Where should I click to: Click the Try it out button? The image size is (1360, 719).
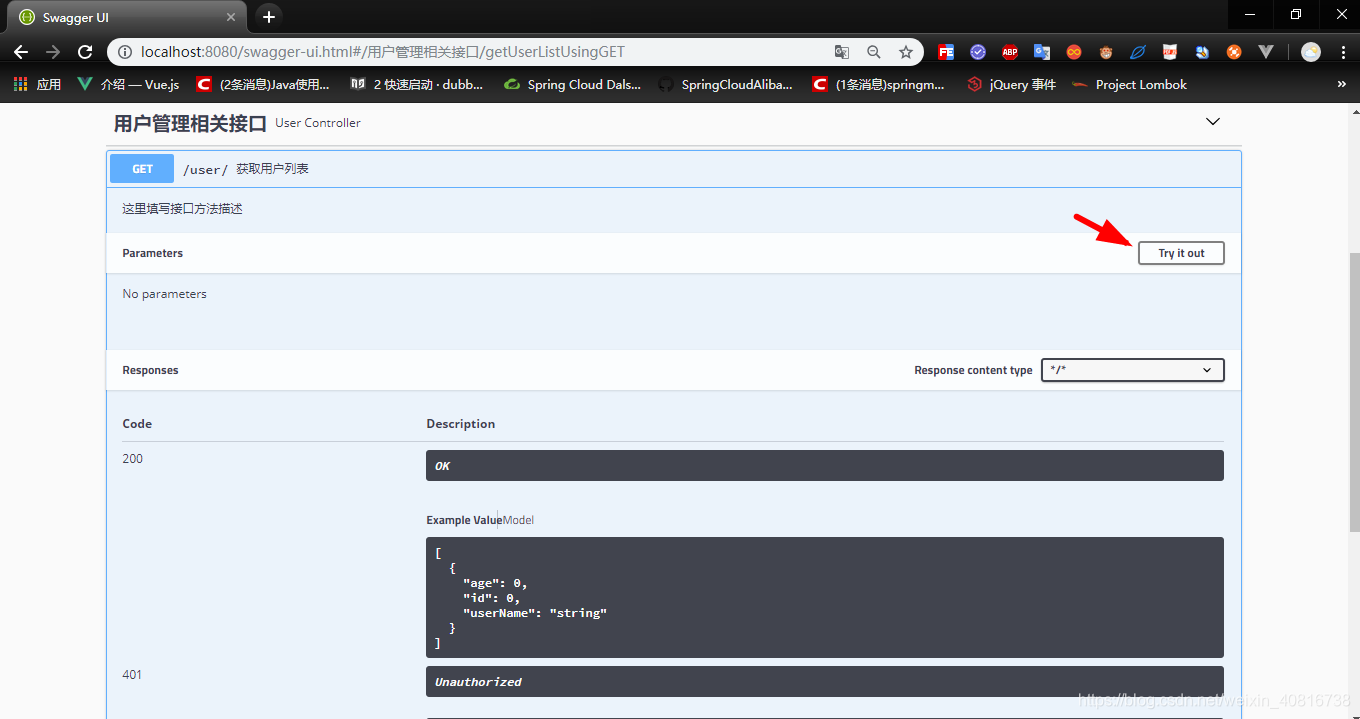[x=1181, y=253]
